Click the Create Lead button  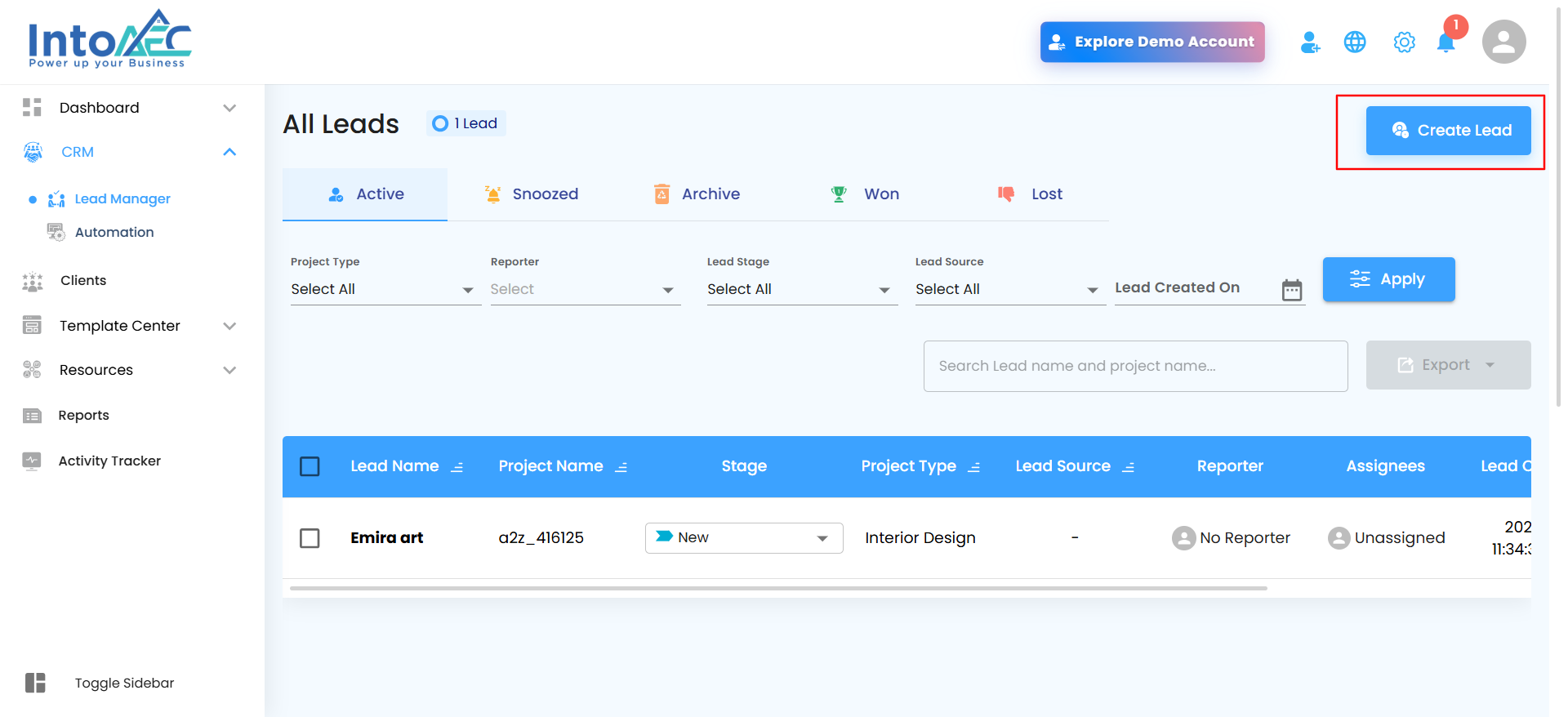[x=1448, y=131]
